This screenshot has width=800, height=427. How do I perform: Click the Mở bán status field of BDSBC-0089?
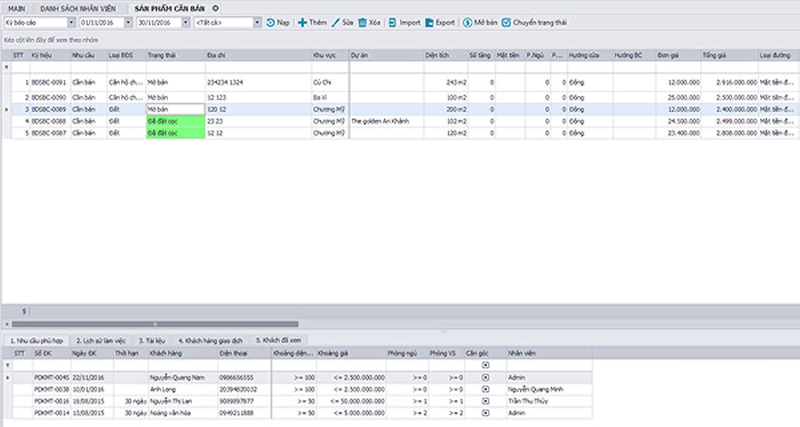tap(176, 109)
